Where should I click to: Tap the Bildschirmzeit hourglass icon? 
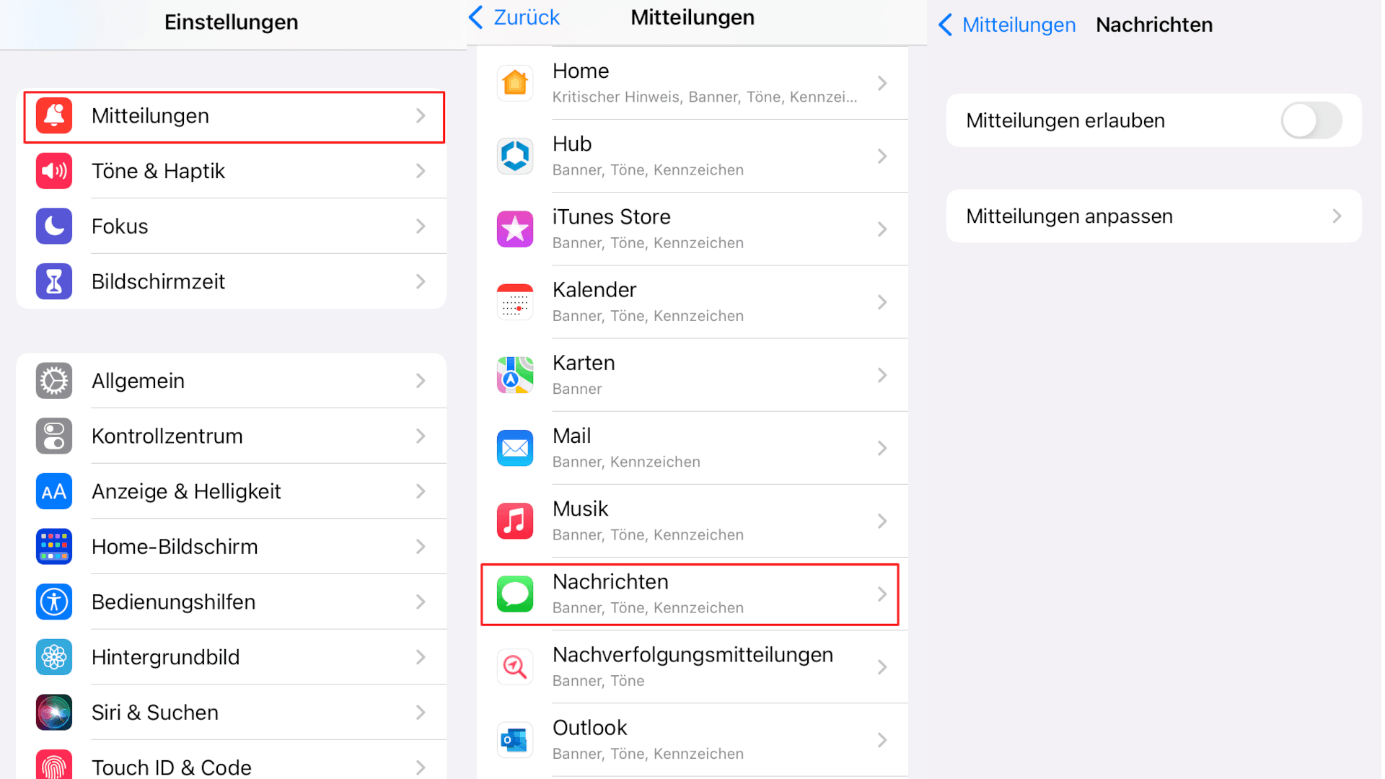54,282
